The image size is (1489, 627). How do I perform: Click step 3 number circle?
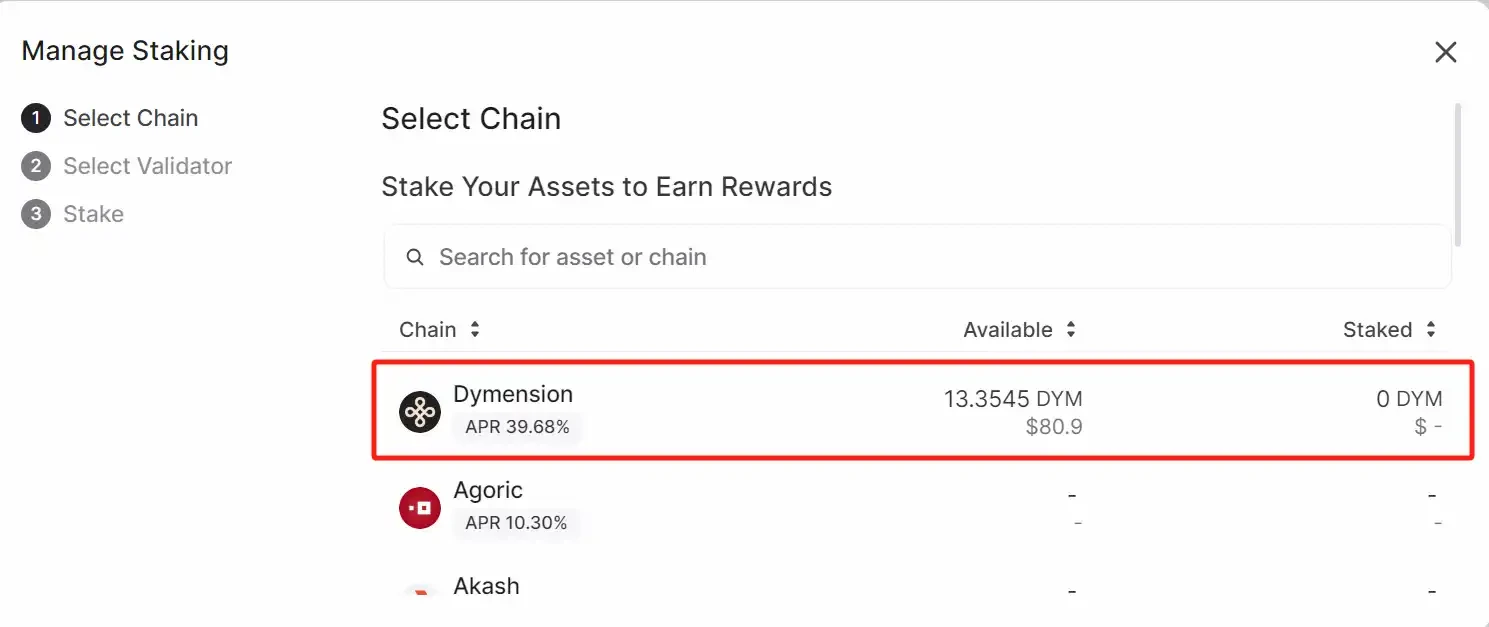[x=36, y=214]
